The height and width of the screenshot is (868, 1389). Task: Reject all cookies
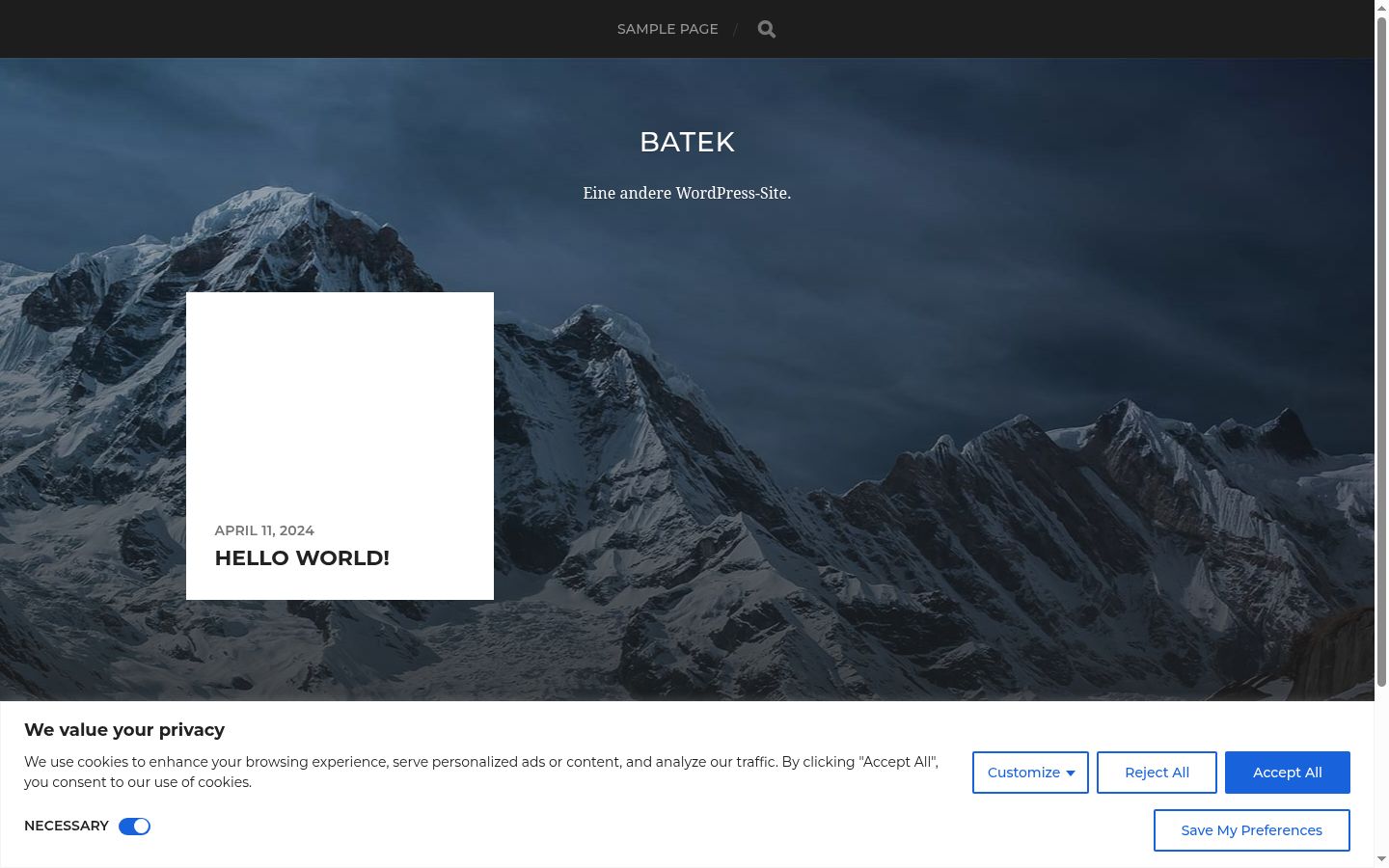click(x=1157, y=773)
